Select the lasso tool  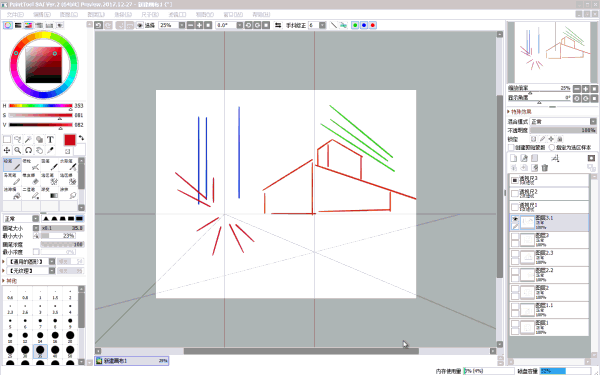tap(18, 139)
